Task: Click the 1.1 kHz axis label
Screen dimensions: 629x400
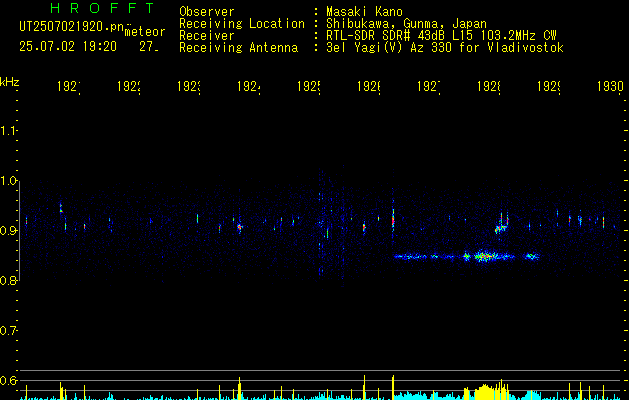Action: 8,131
